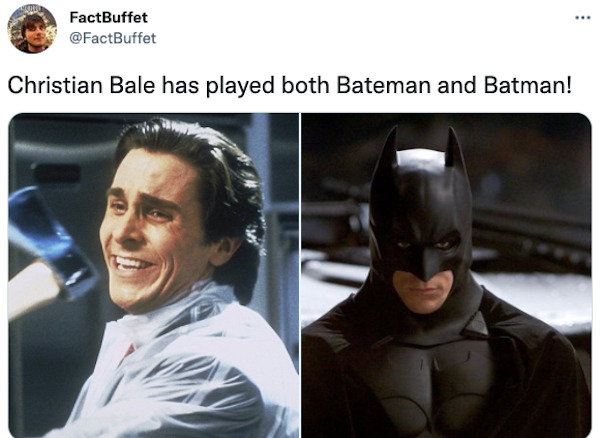The image size is (600, 438).
Task: Click the name Christian Bale in tweet
Action: [81, 85]
